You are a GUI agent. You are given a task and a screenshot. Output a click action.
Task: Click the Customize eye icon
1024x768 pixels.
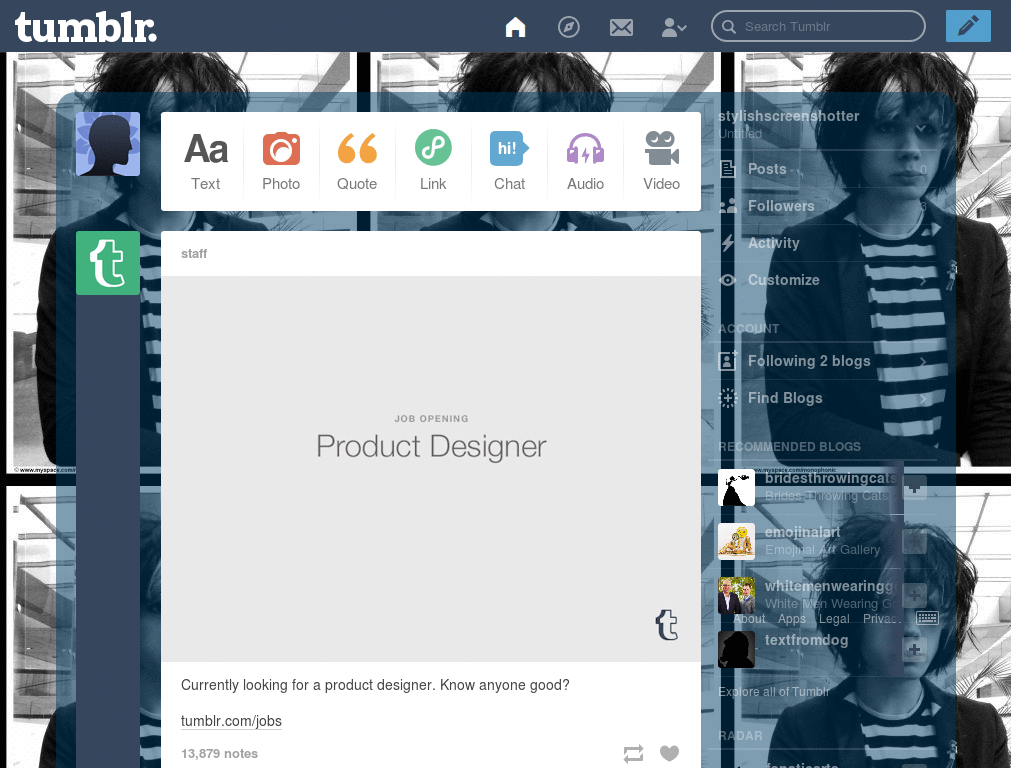click(x=728, y=280)
